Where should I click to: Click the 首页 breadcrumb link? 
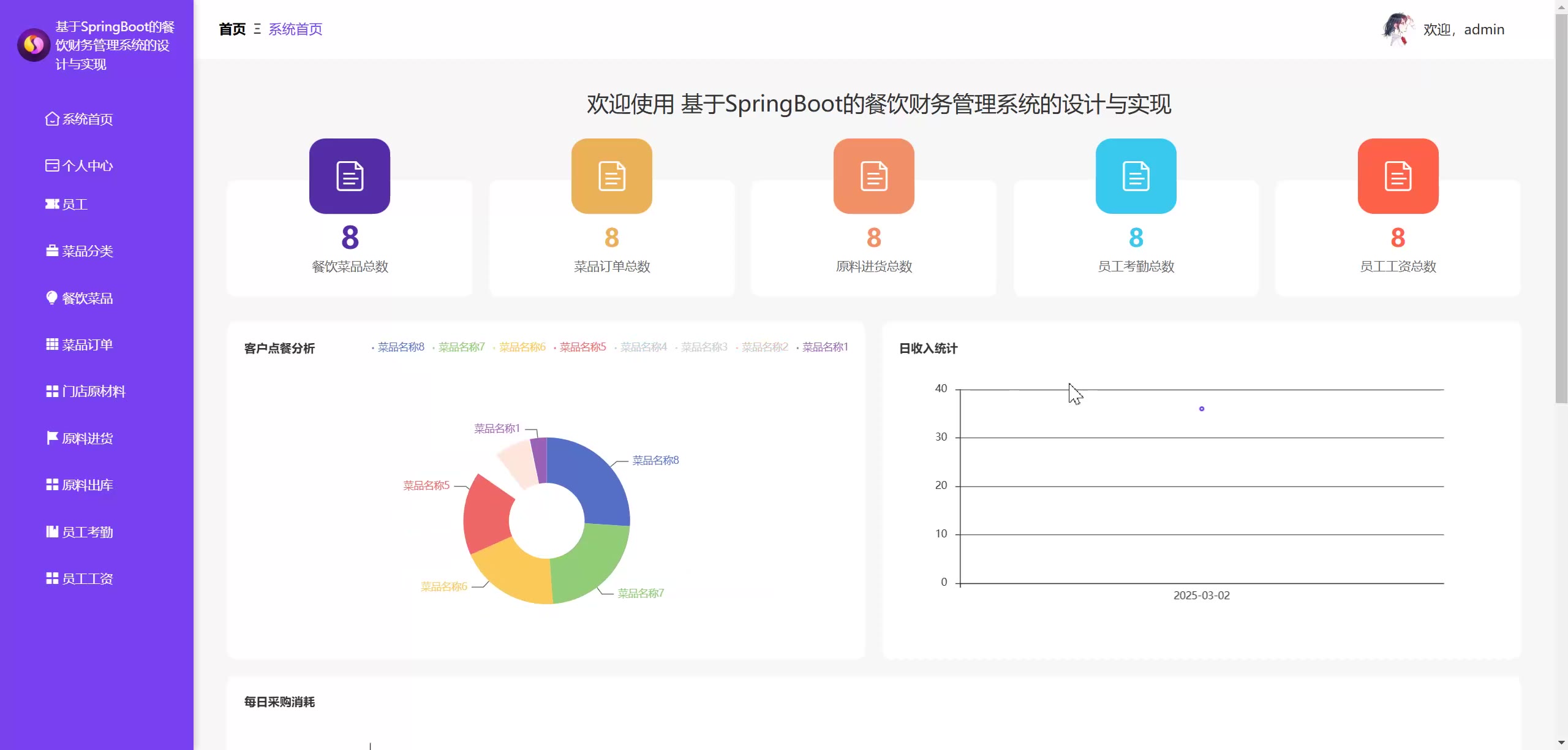232,29
